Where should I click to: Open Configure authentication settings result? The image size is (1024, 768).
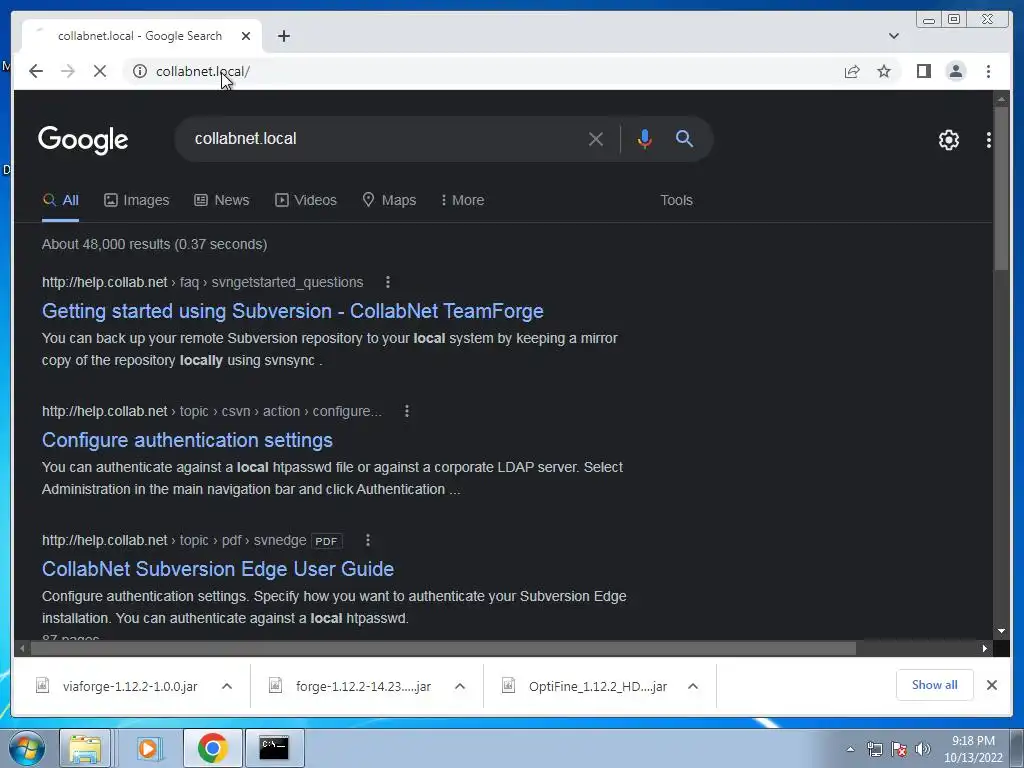coord(187,440)
